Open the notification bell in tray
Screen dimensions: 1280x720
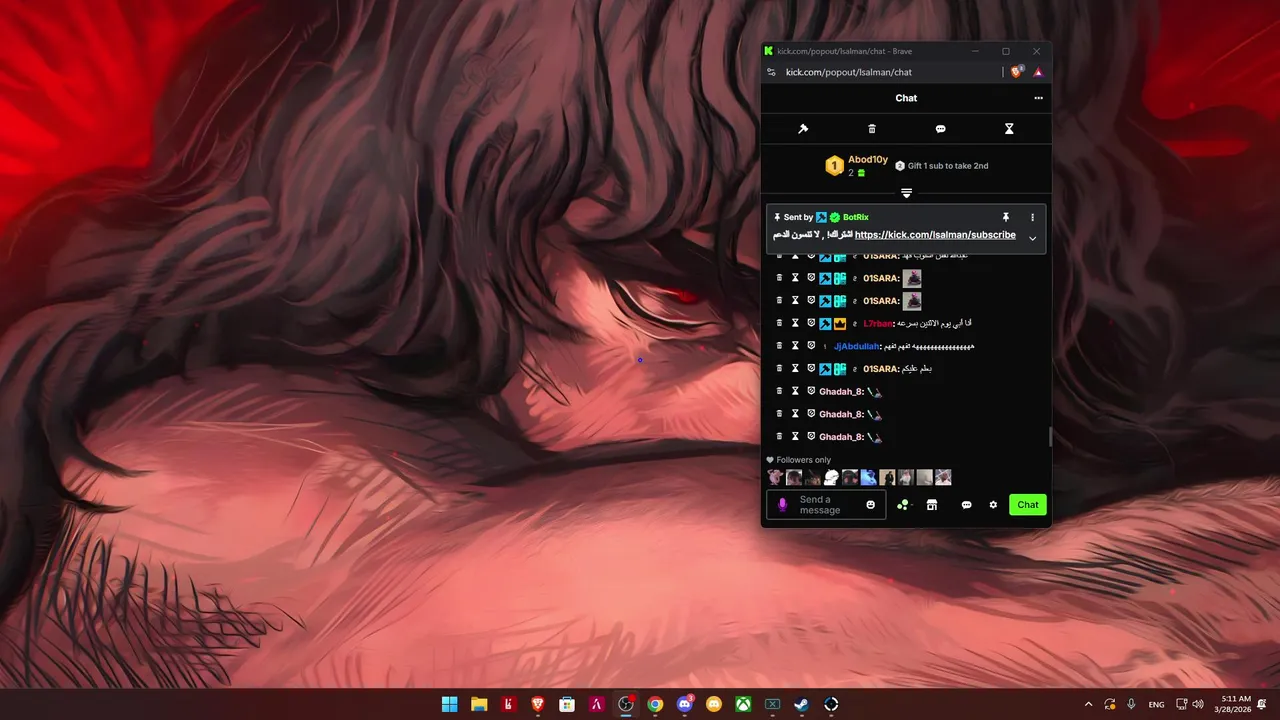click(x=1262, y=704)
